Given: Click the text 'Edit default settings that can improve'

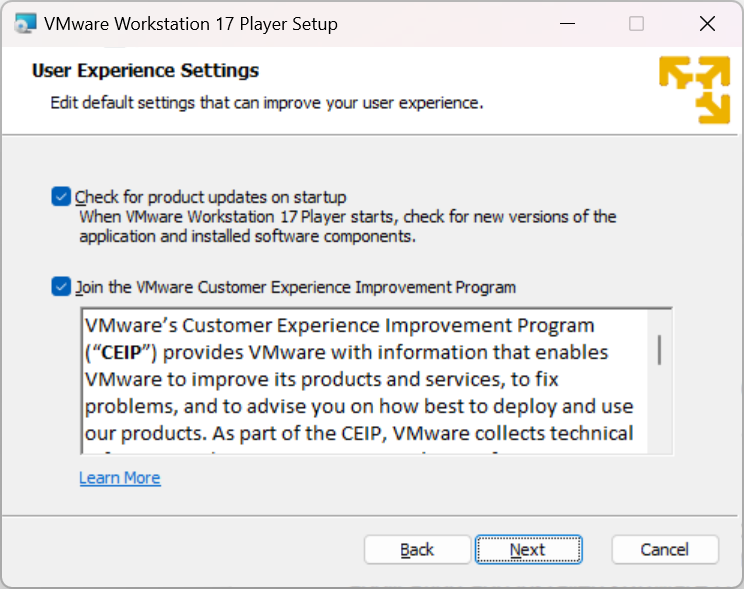Looking at the screenshot, I should pyautogui.click(x=187, y=103).
